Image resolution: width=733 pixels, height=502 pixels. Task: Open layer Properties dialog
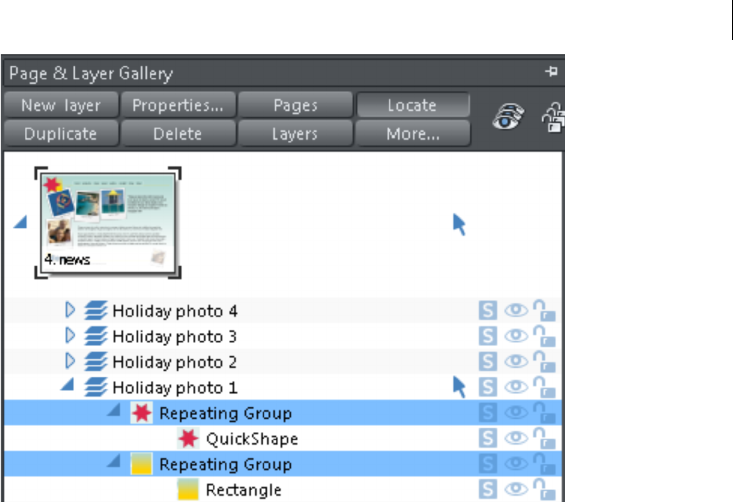tap(178, 105)
